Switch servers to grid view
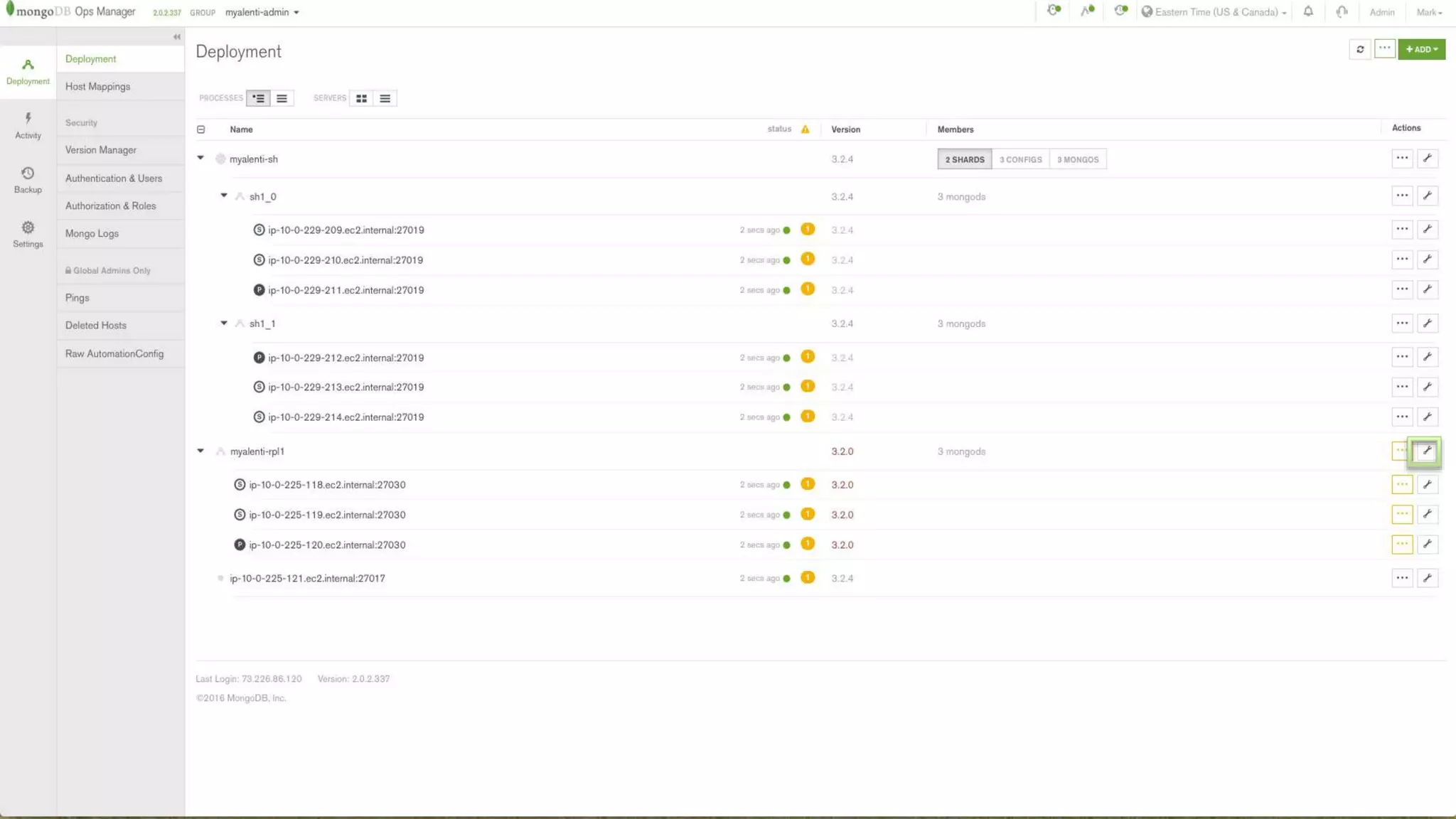 click(361, 99)
